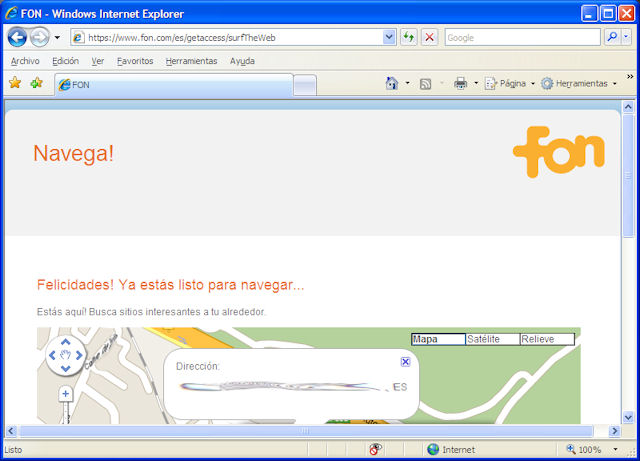
Task: Click the horizontal scrollbar right arrow
Action: coord(614,431)
